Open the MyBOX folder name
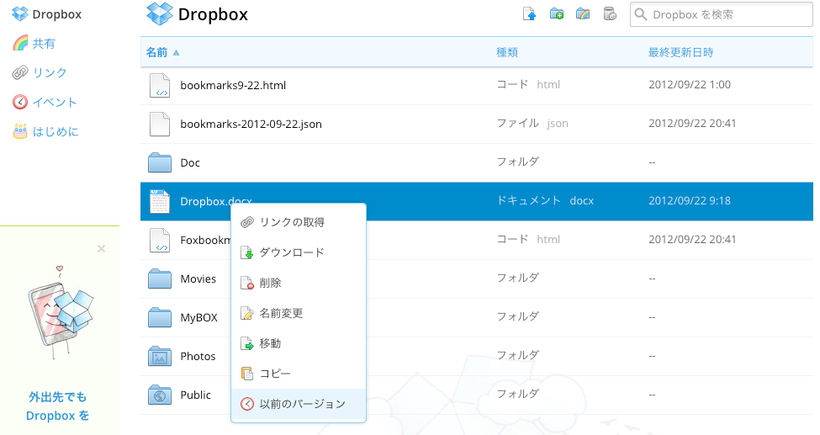This screenshot has height=435, width=820. click(x=199, y=317)
